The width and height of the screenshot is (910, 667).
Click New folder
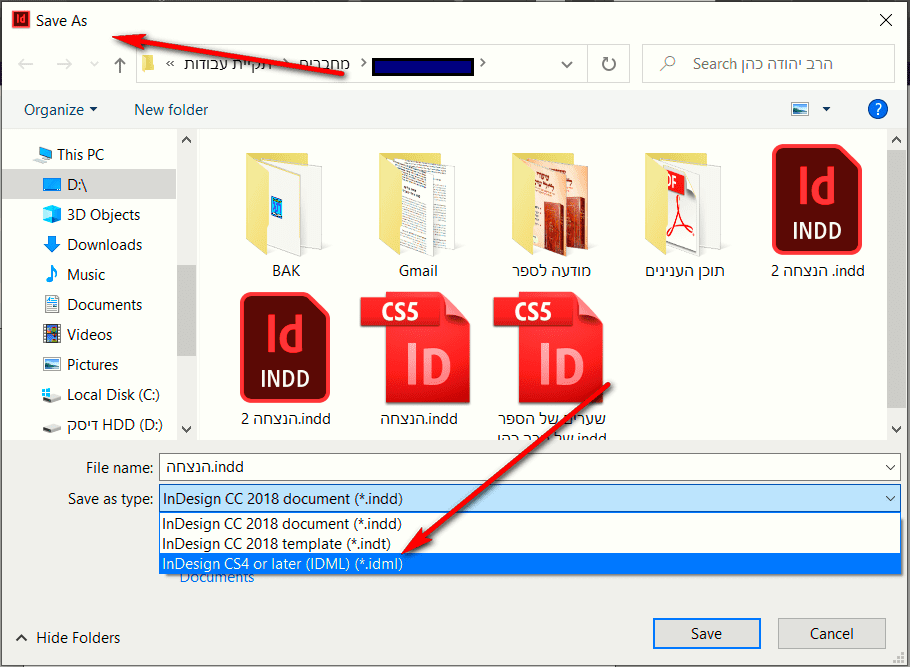(171, 110)
